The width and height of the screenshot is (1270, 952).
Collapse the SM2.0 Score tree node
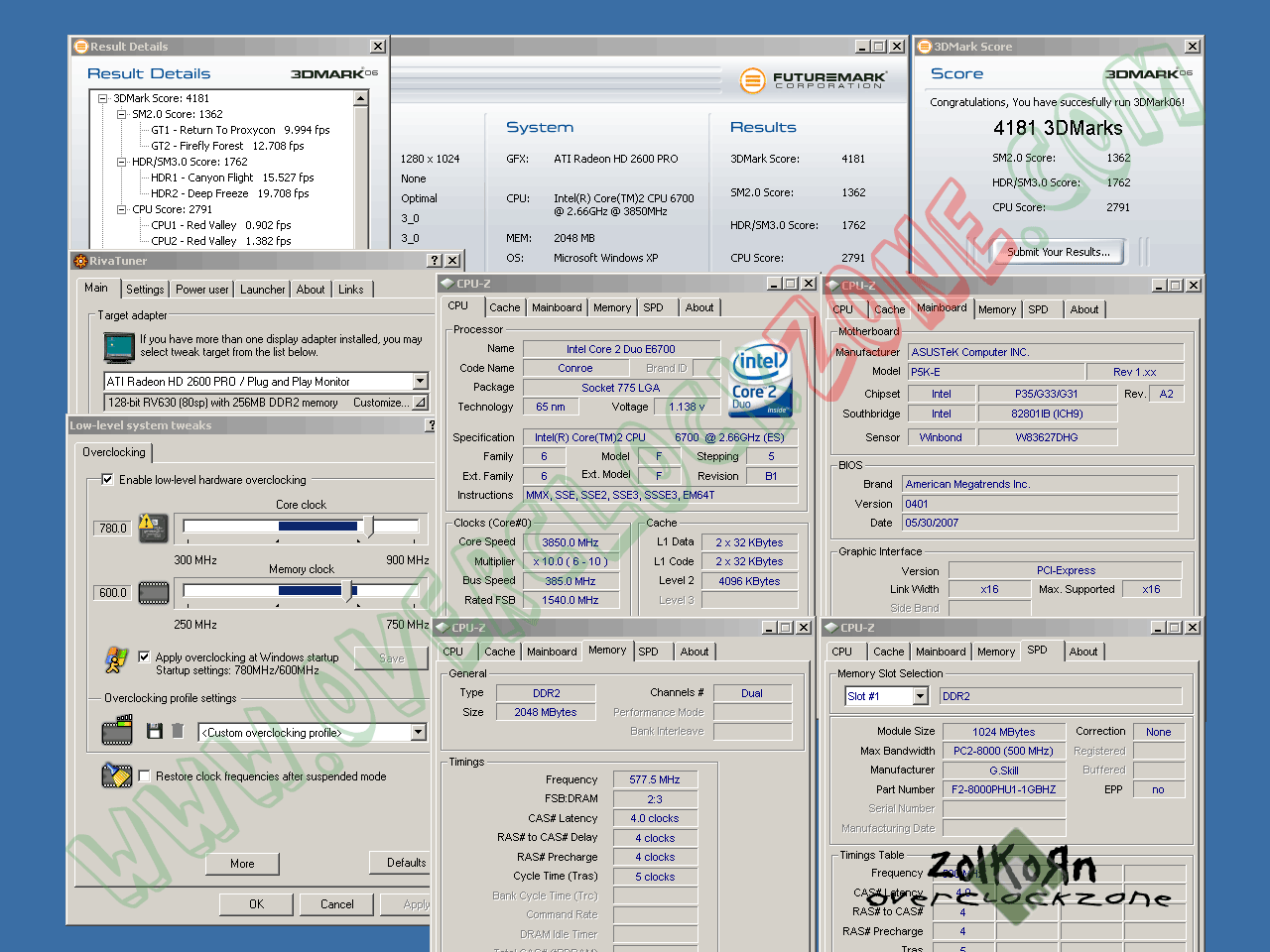121,114
